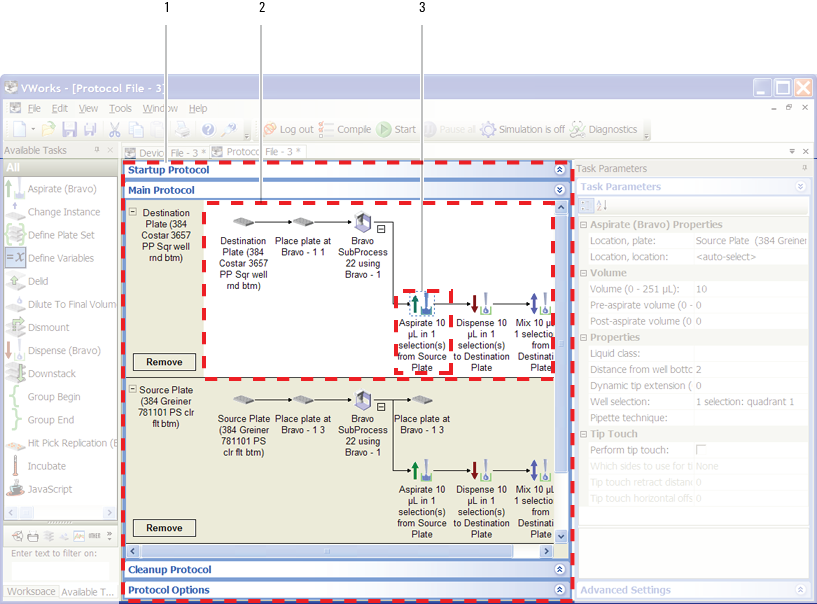Expand the Startup Protocol section
The height and width of the screenshot is (604, 817).
point(560,170)
